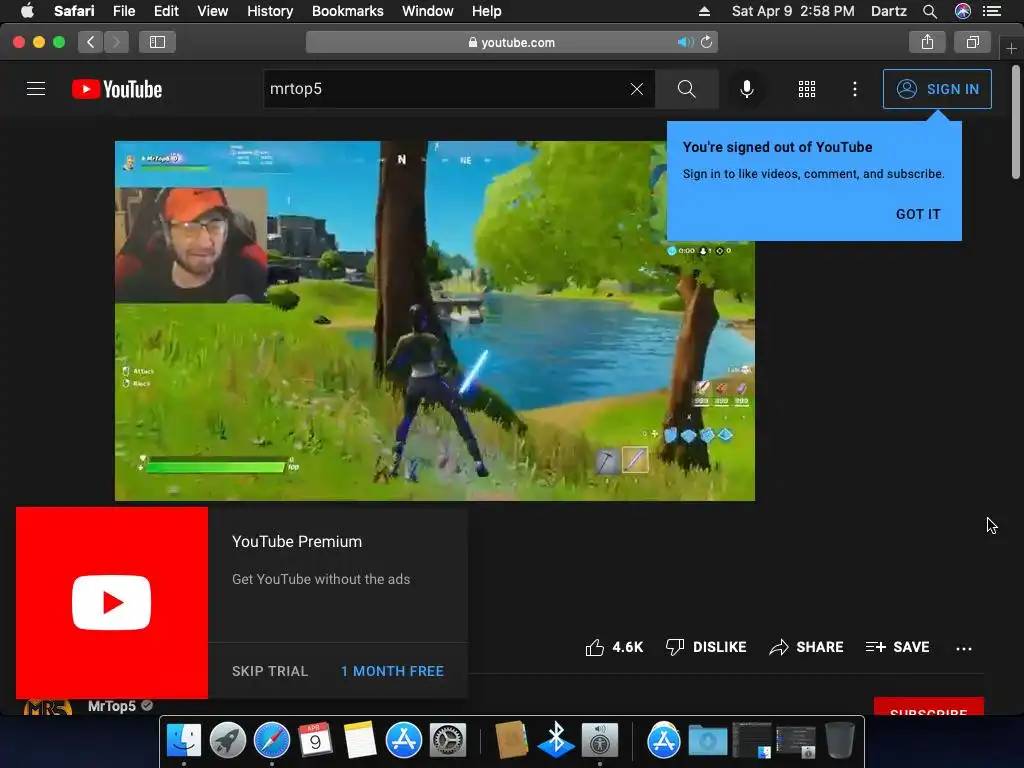Open the View menu
This screenshot has height=768, width=1024.
212,11
